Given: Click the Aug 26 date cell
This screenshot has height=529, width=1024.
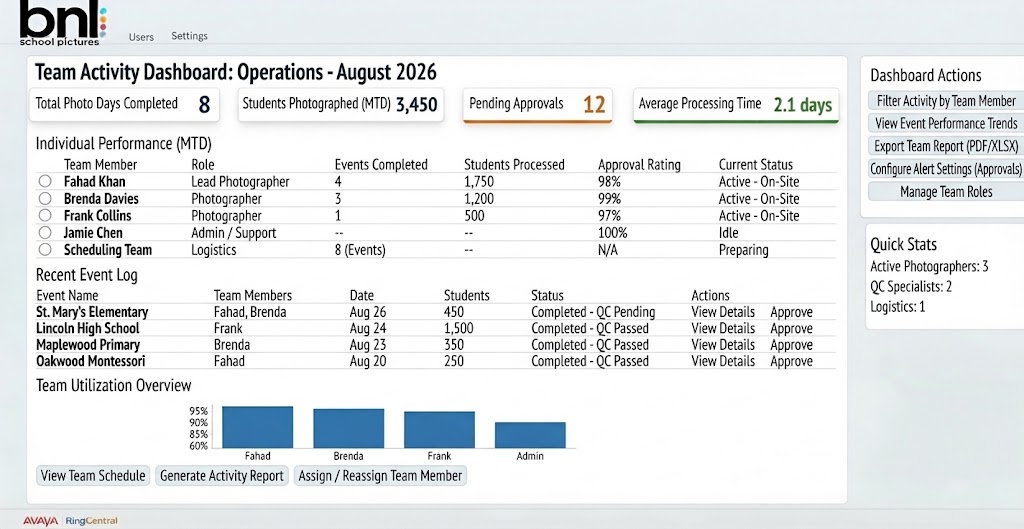Looking at the screenshot, I should 368,312.
